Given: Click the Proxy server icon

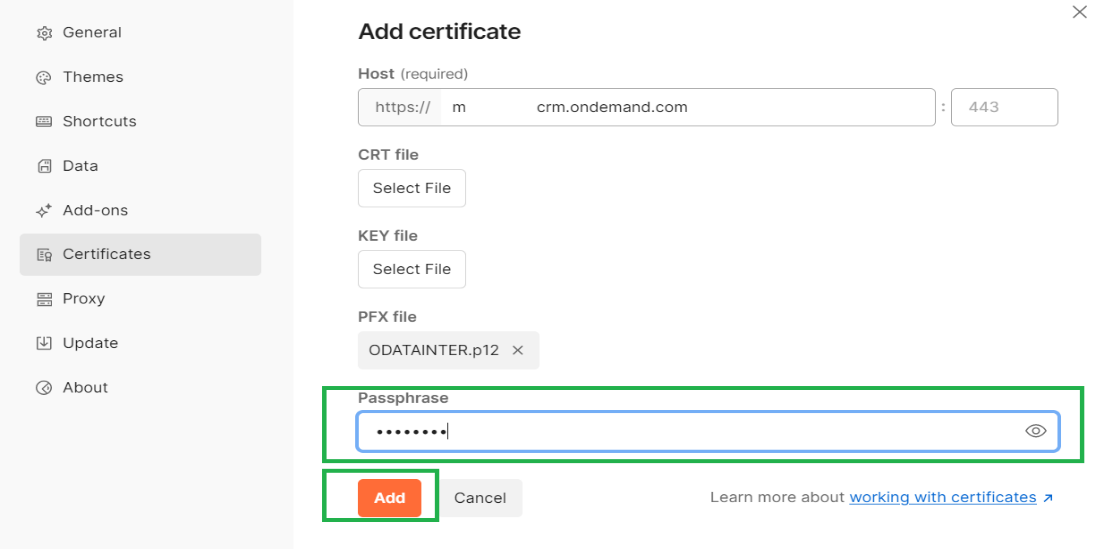Looking at the screenshot, I should tap(44, 299).
